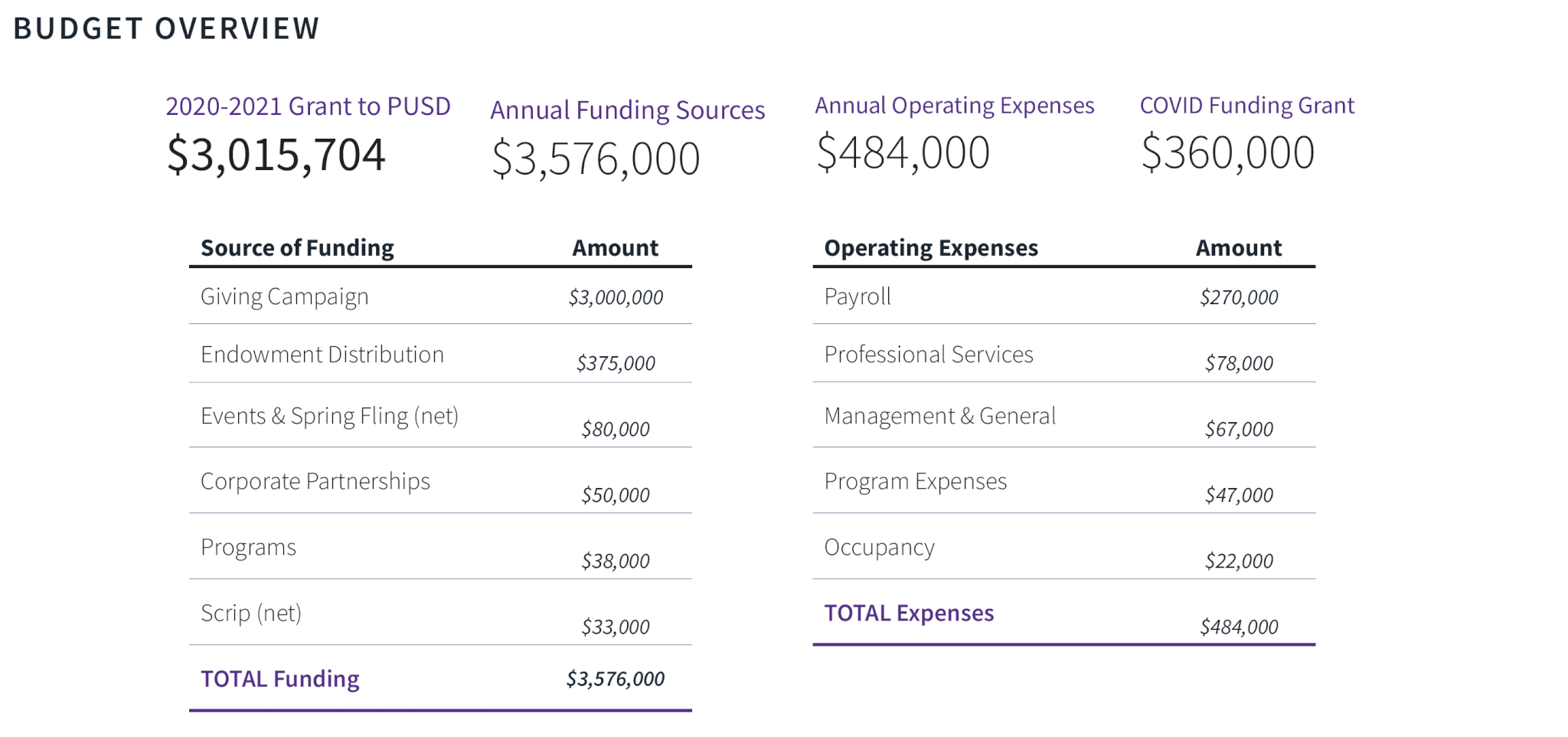This screenshot has height=737, width=1568.
Task: Click the Annual Operating Expenses heading
Action: click(955, 106)
